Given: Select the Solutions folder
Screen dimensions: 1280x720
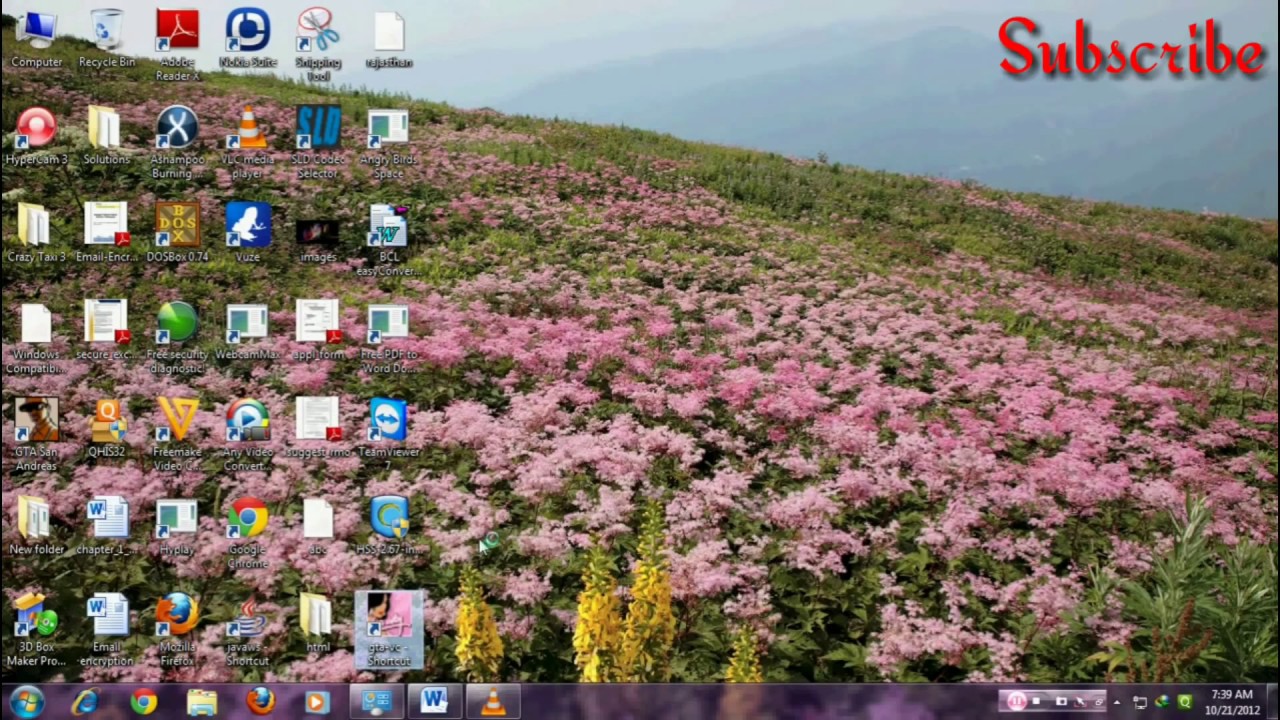Looking at the screenshot, I should coord(106,135).
